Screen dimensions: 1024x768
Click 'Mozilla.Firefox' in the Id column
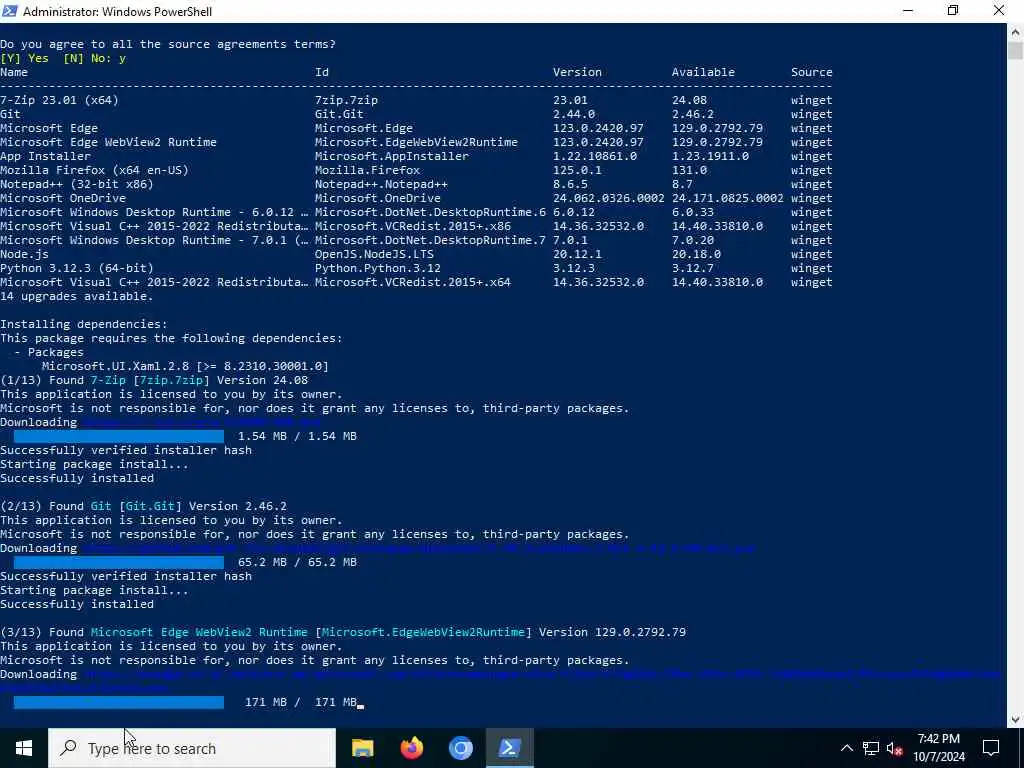pos(367,170)
